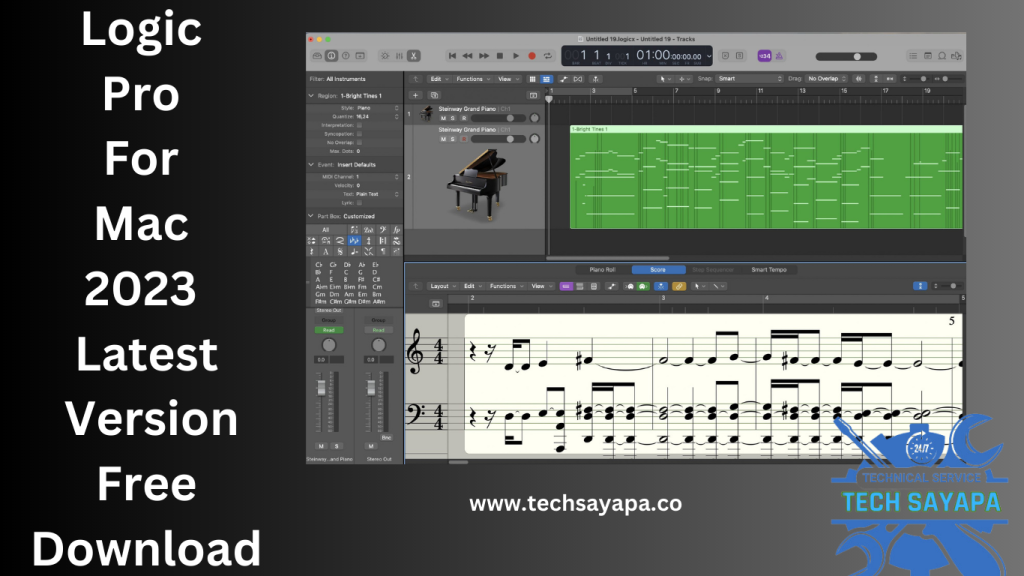Select the highlighted key signature Part Box icon
The image size is (1024, 576).
[x=354, y=241]
